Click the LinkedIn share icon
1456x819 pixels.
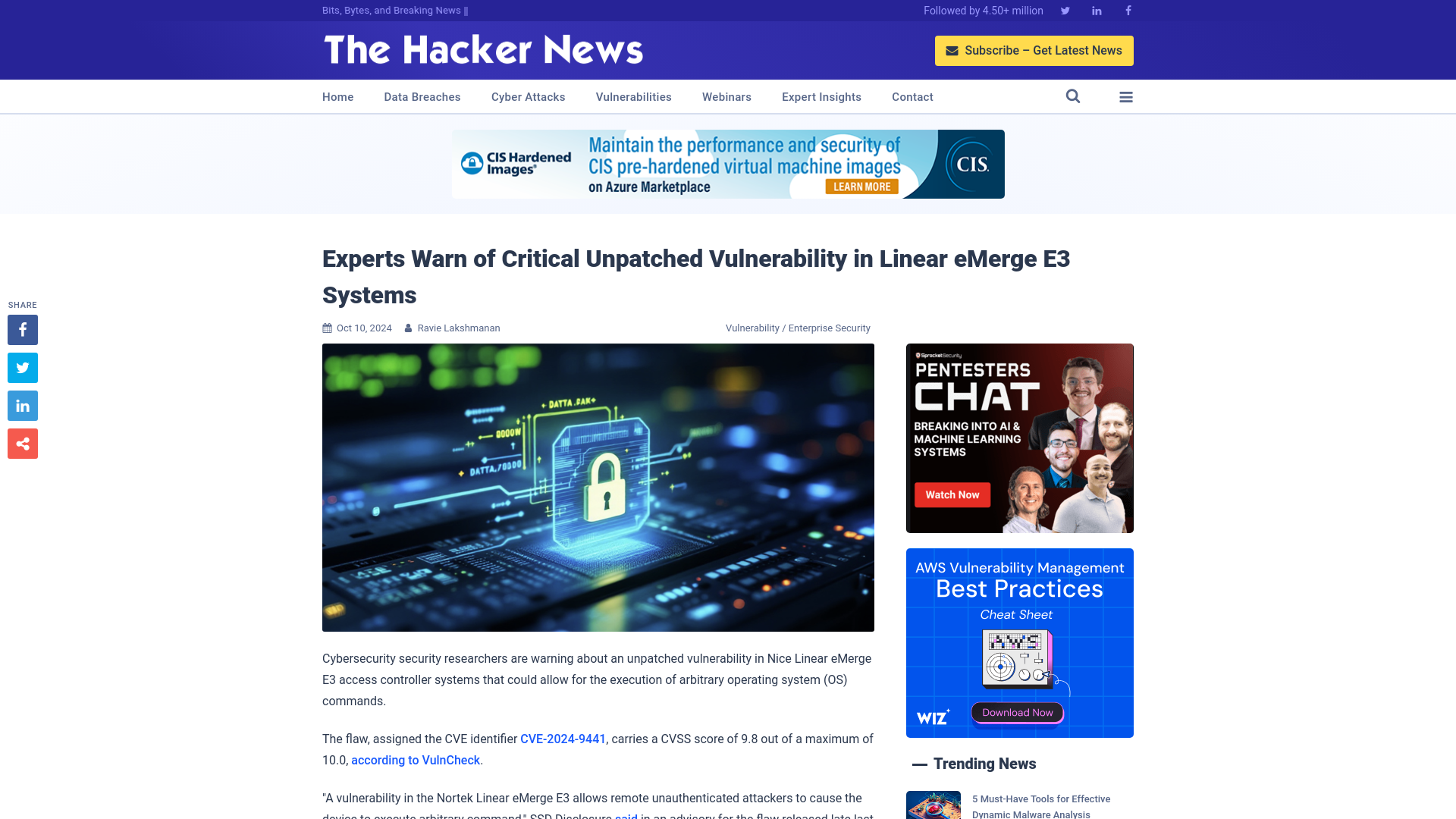22,406
